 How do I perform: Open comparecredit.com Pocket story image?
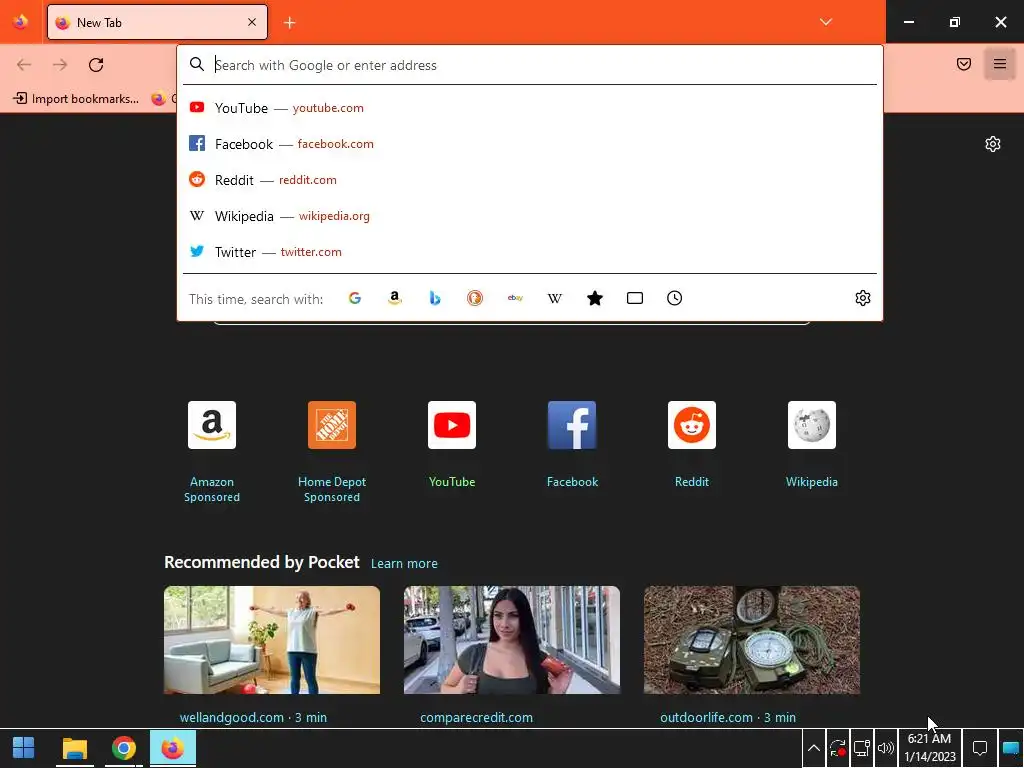512,640
